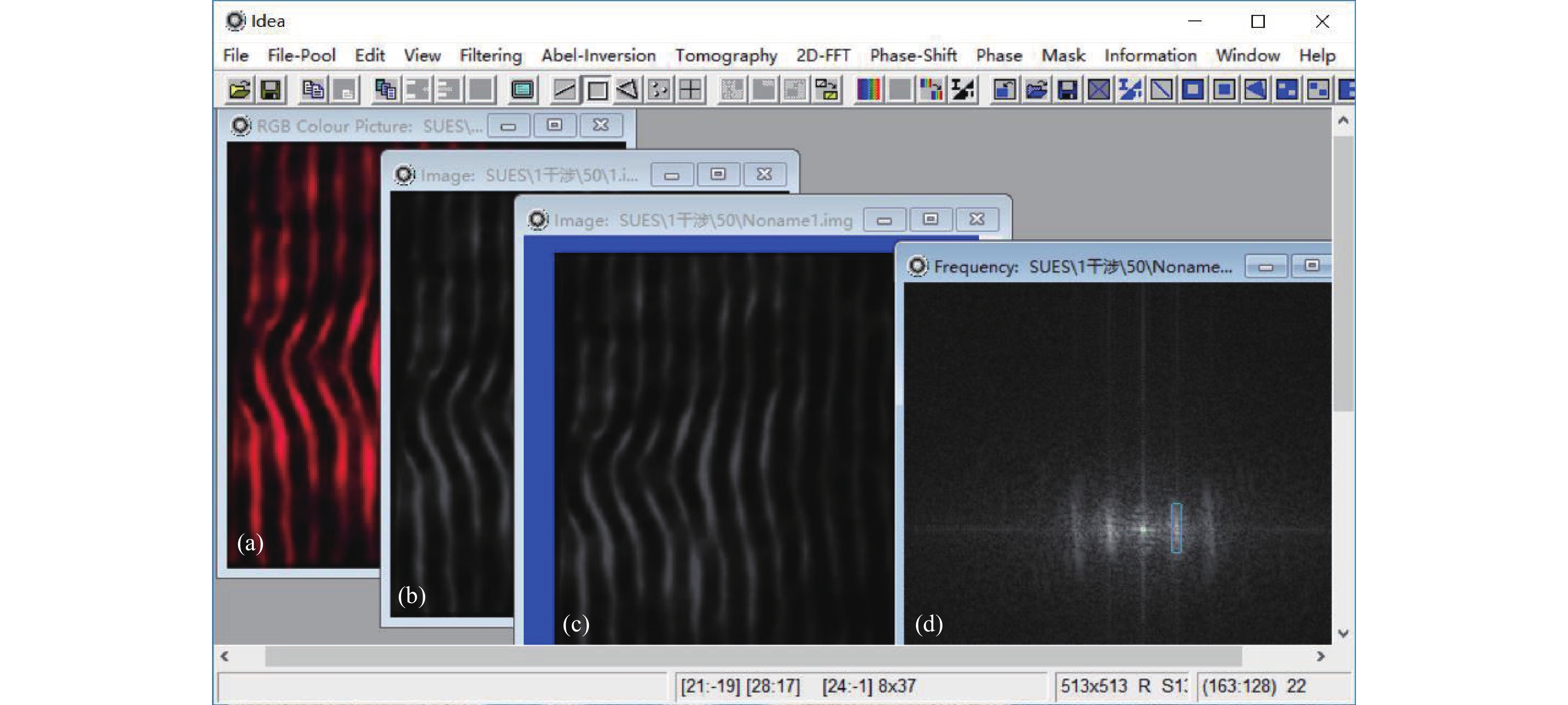Click the blue mask undo icon

(1005, 90)
